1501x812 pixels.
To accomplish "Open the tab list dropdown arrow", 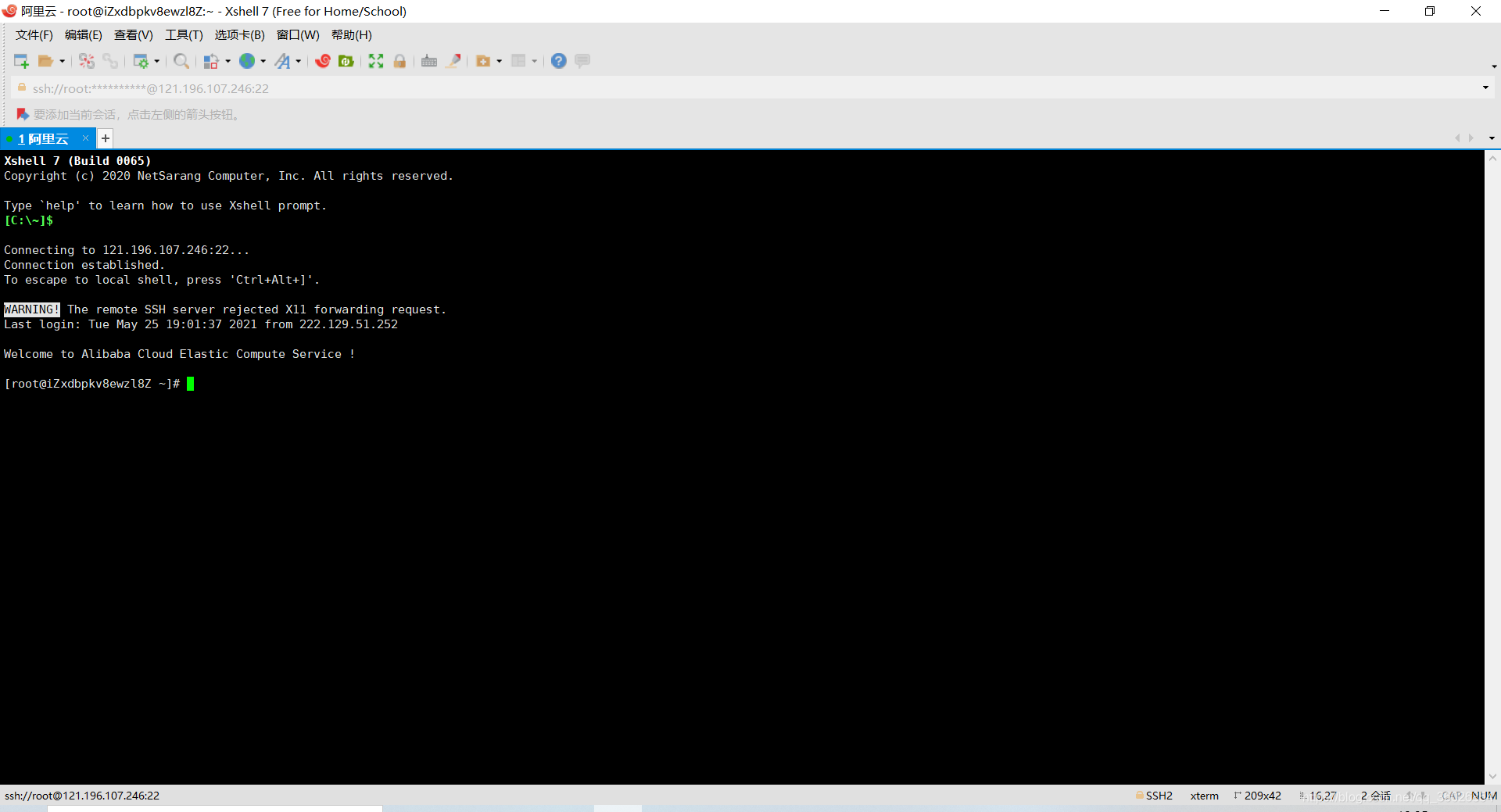I will point(1492,138).
